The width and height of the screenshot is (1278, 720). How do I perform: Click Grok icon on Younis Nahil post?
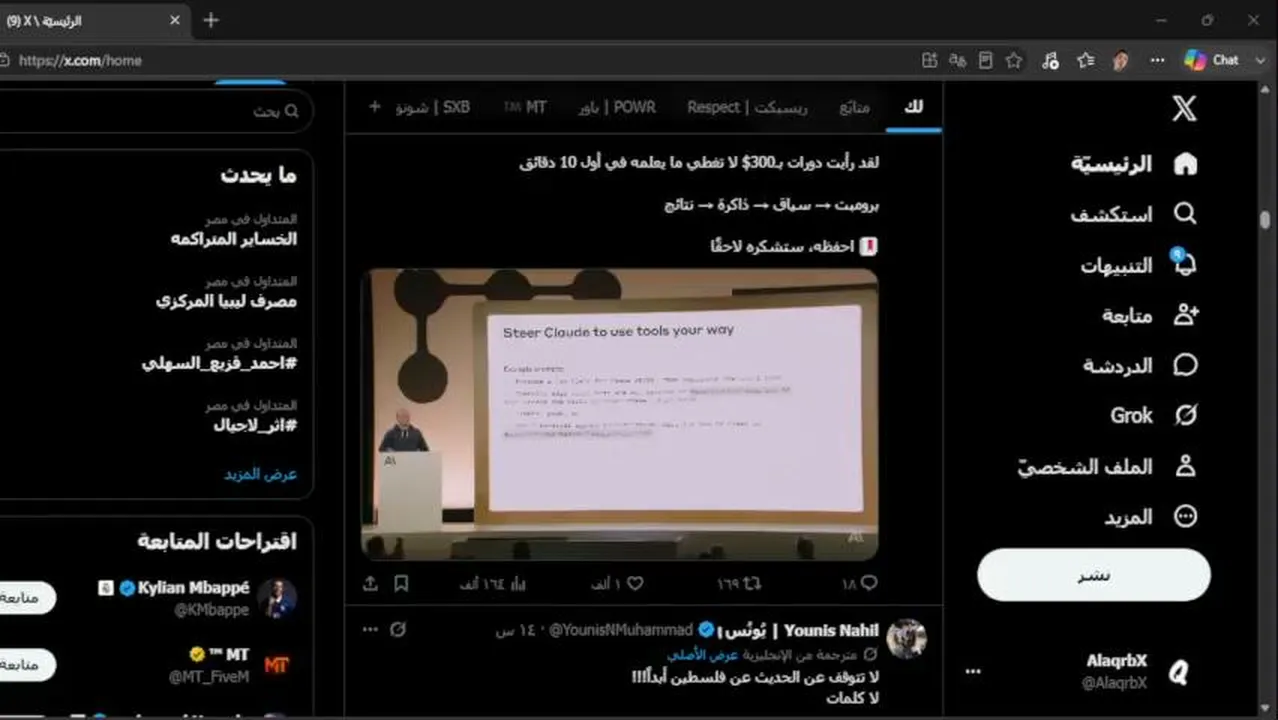coord(398,630)
